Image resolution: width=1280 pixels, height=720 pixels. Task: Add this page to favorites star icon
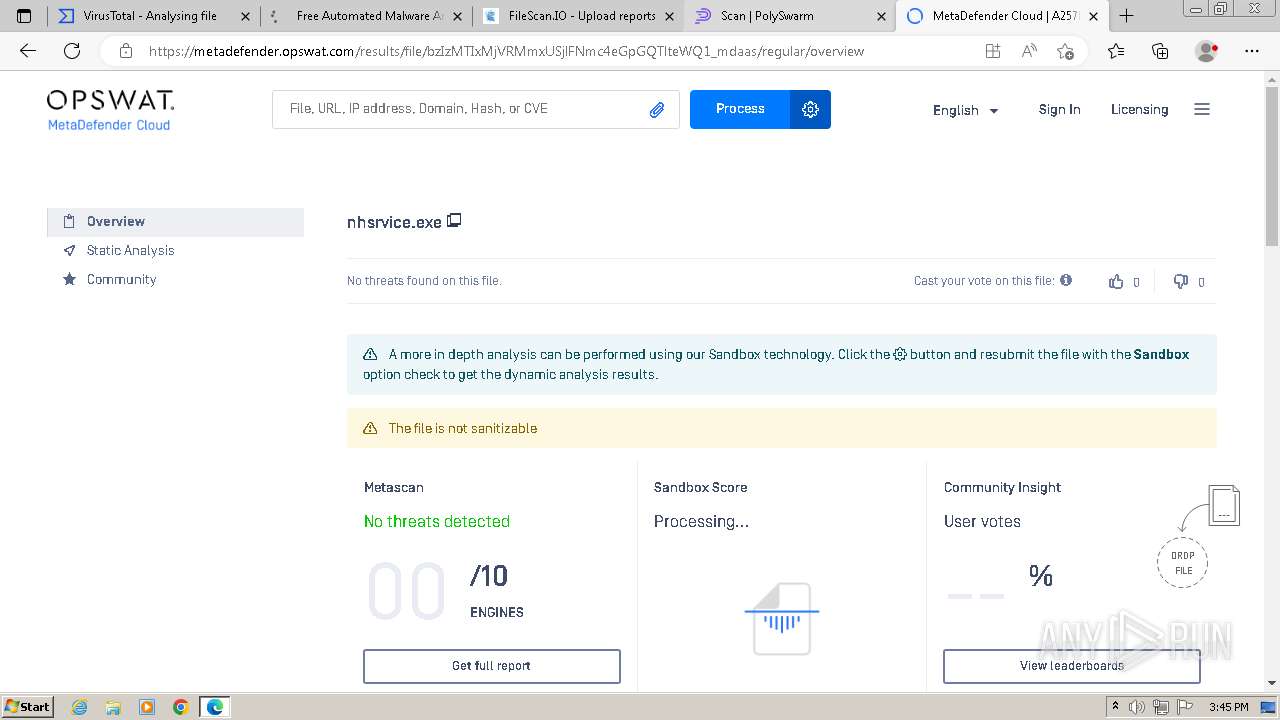pyautogui.click(x=1065, y=51)
